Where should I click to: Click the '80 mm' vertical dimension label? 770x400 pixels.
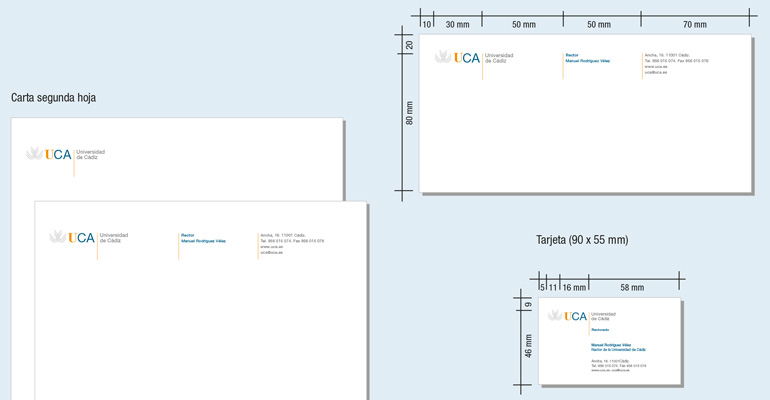pos(409,113)
